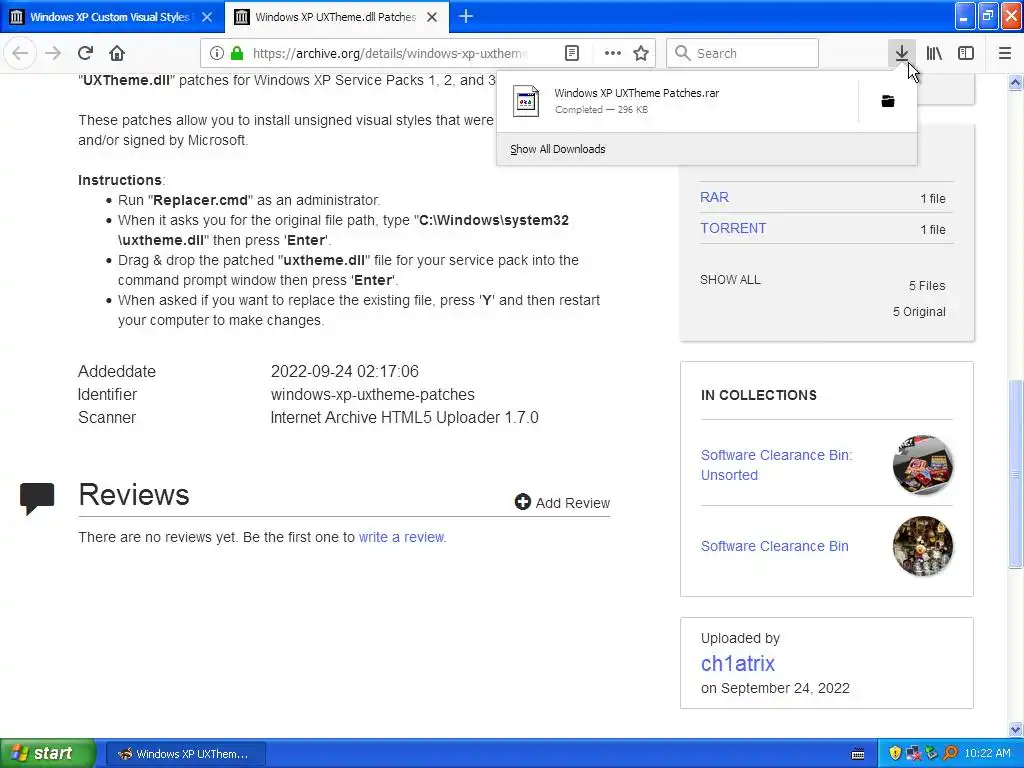Image resolution: width=1024 pixels, height=768 pixels.
Task: Click Software Clearance Bin: Unsorted thumbnail
Action: pos(922,464)
